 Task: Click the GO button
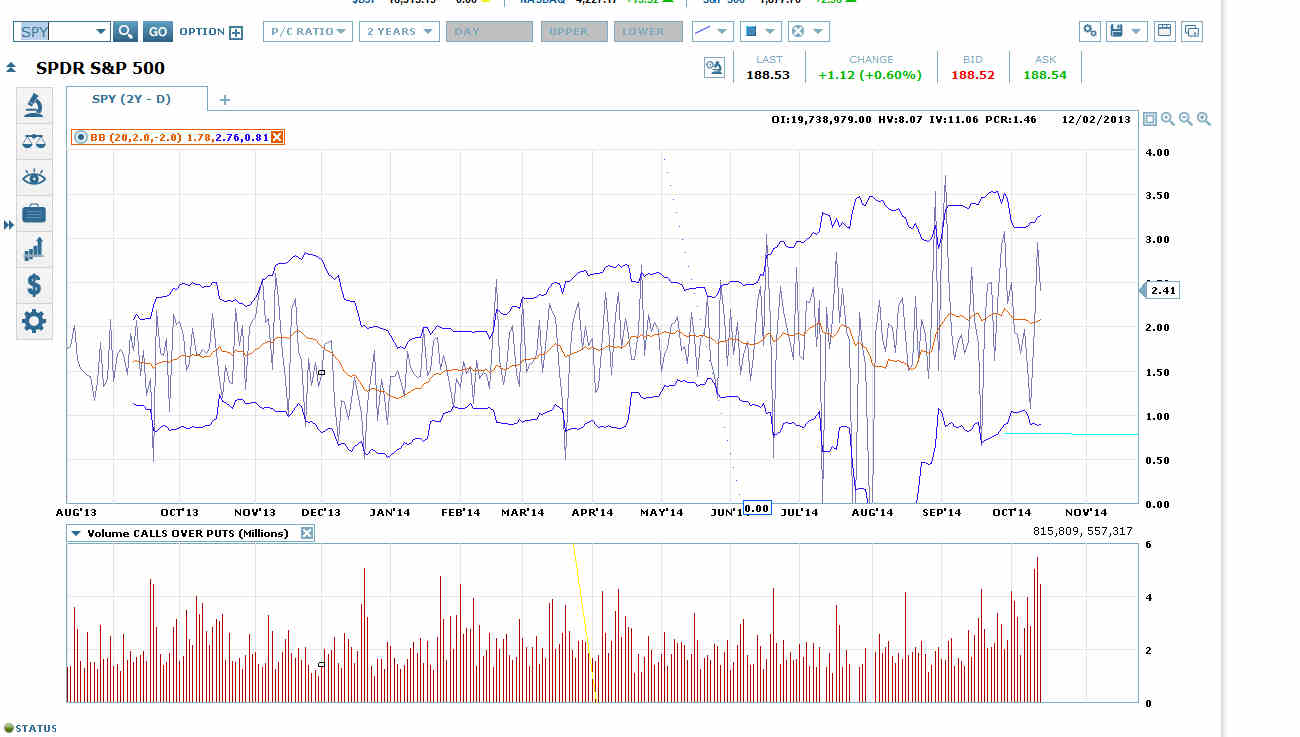click(x=158, y=32)
